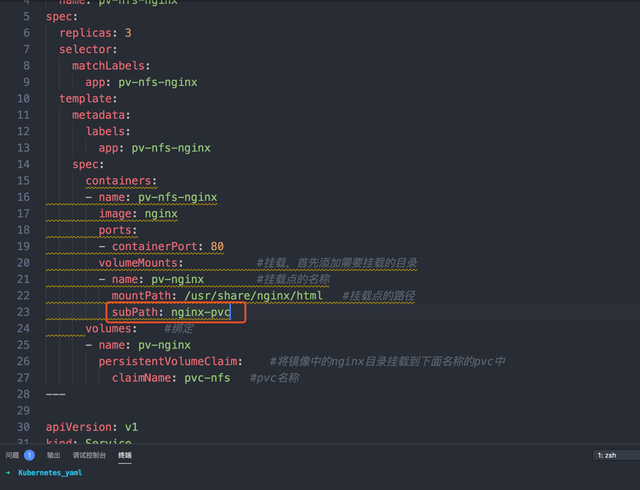Click the volumeMounts key
The width and height of the screenshot is (640, 490).
tap(138, 263)
